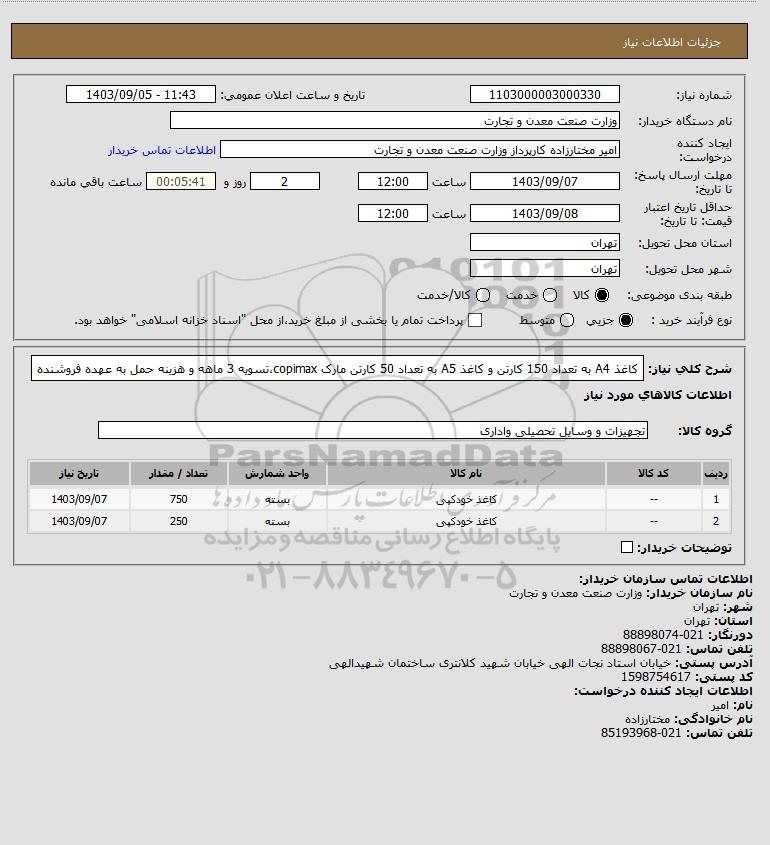770x845 pixels.
Task: Click the fax number 88898074-021
Action: point(663,635)
